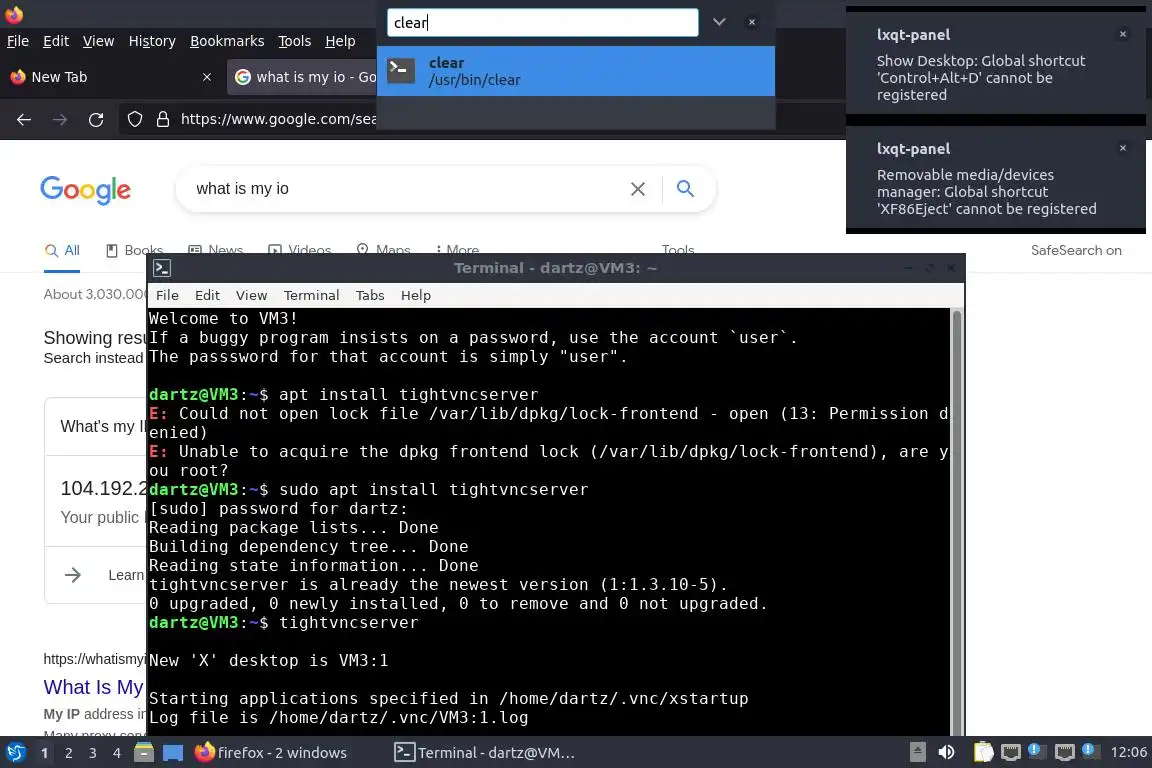Dismiss the Removable media shortcut notification

point(1123,148)
